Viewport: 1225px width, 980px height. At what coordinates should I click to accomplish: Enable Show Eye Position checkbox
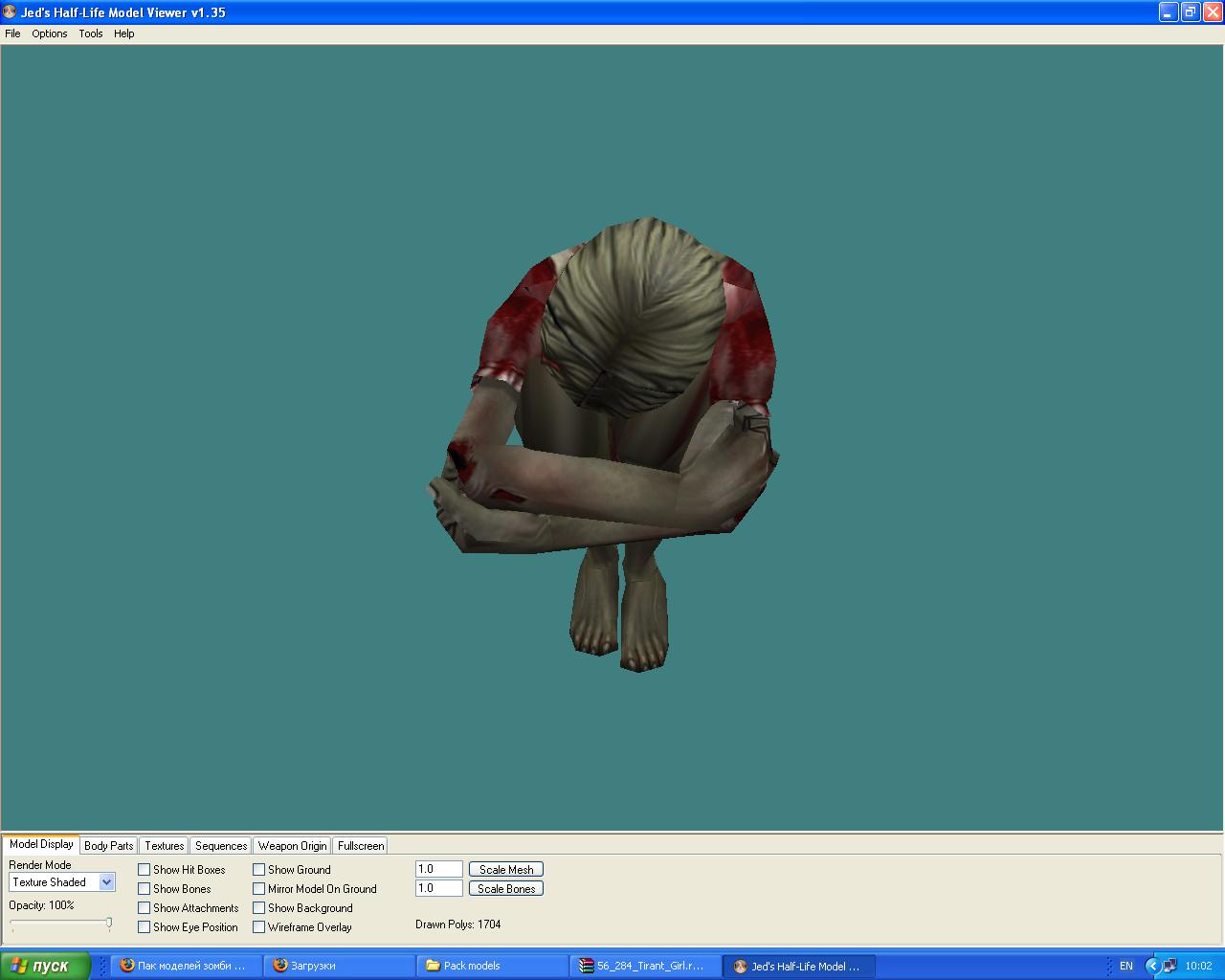[x=145, y=927]
